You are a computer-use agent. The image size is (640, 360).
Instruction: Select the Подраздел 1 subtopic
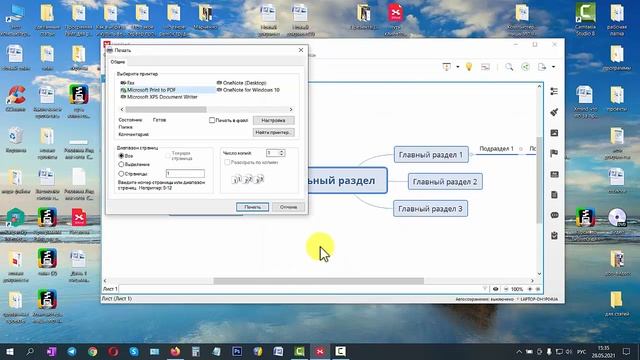coord(496,149)
